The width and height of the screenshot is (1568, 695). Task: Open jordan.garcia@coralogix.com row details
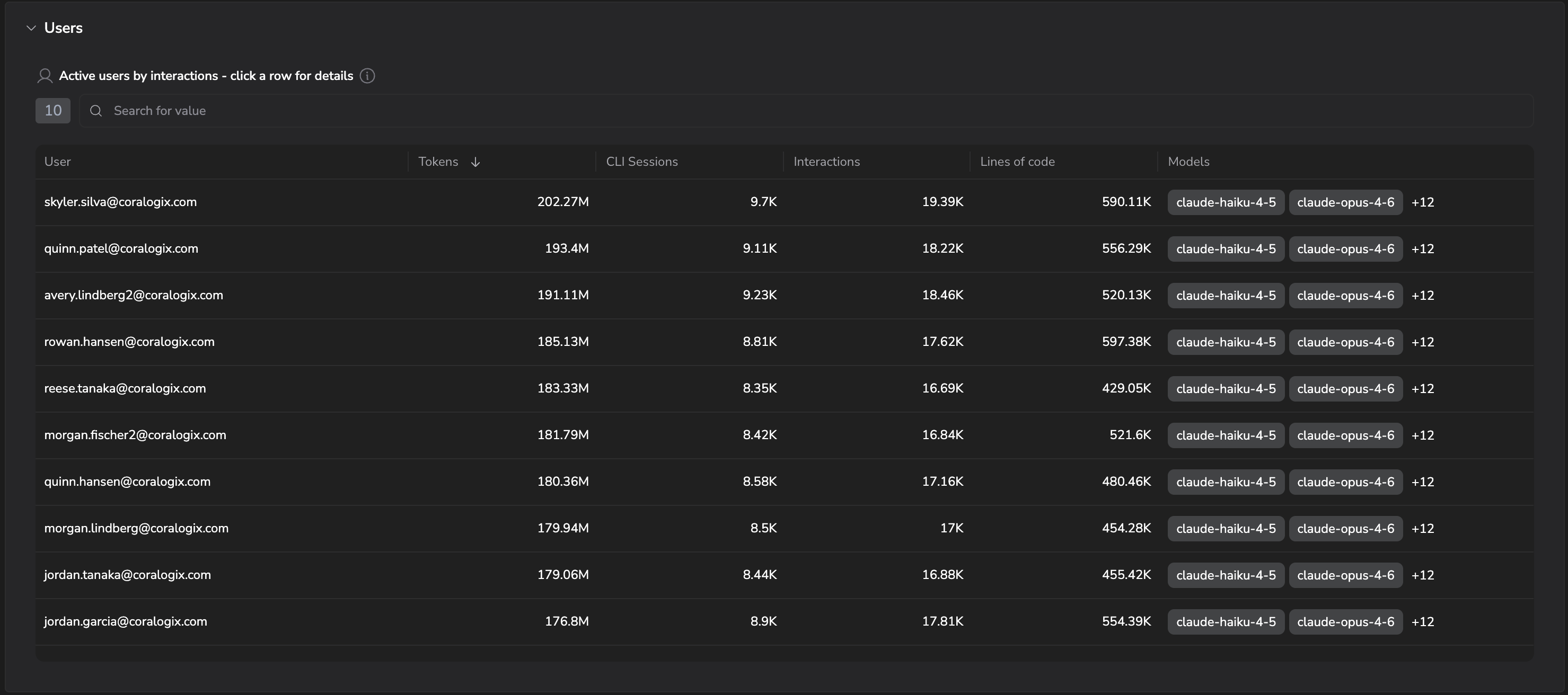click(784, 621)
